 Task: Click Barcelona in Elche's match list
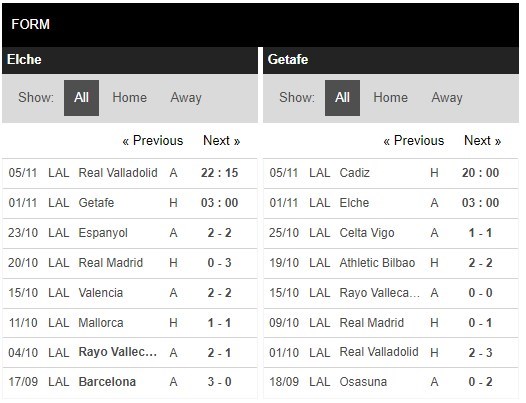107,382
